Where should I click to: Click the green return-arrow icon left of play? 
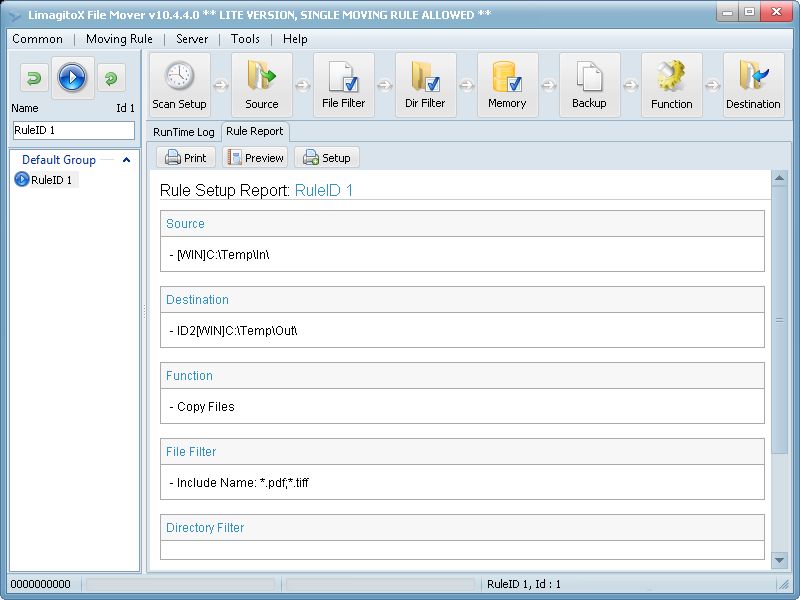[x=34, y=78]
